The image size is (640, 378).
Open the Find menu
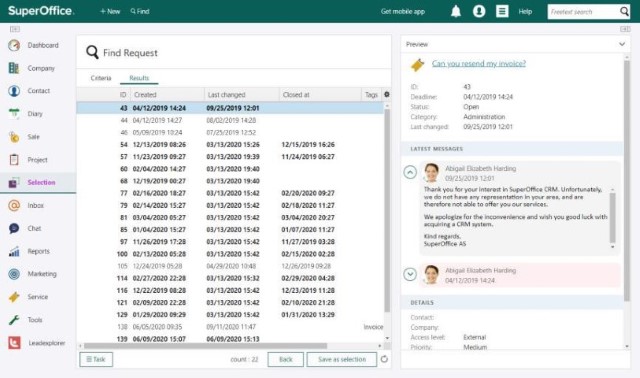click(140, 11)
